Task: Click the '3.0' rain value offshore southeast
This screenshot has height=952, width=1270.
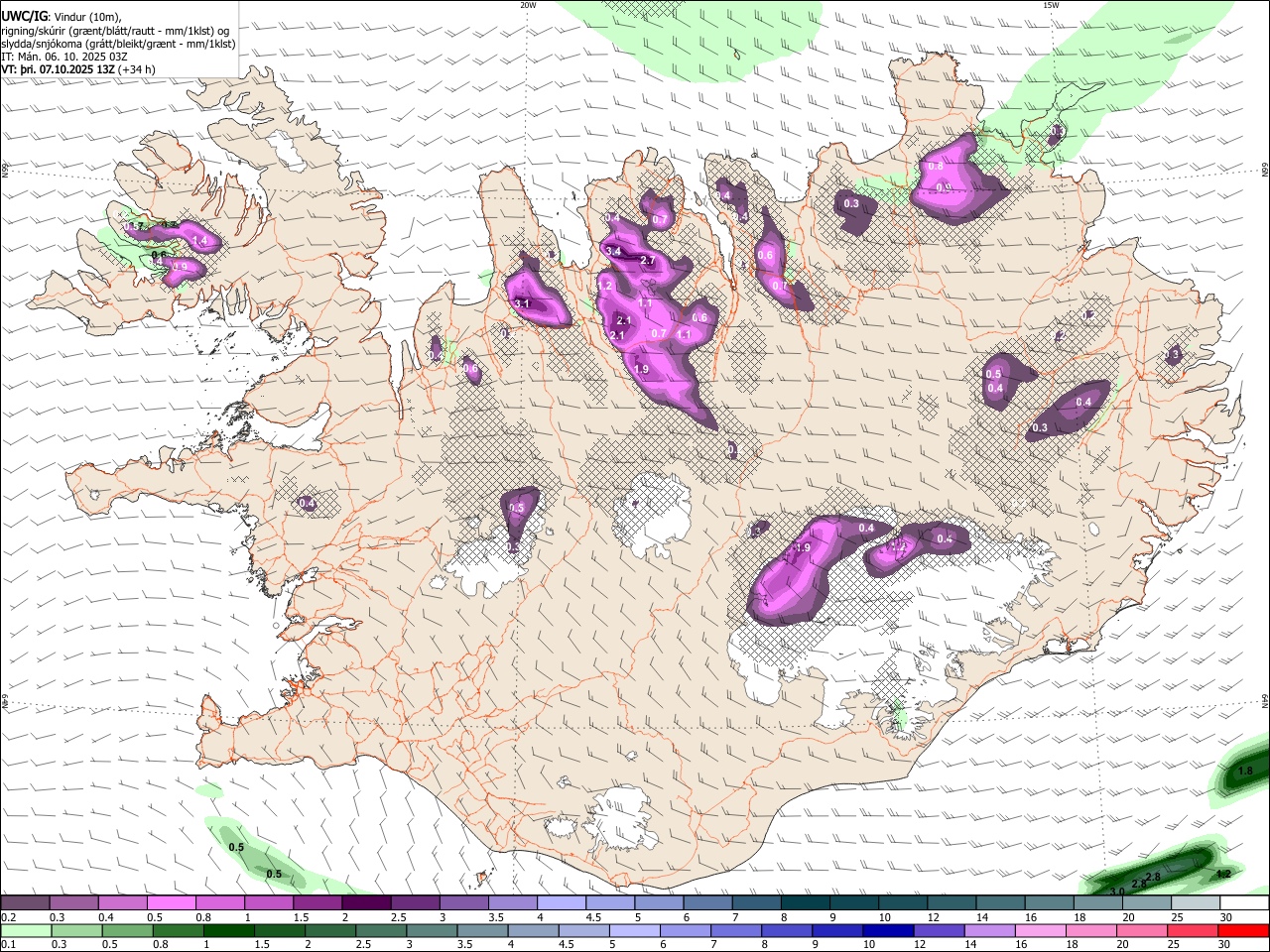Action: tap(1117, 892)
